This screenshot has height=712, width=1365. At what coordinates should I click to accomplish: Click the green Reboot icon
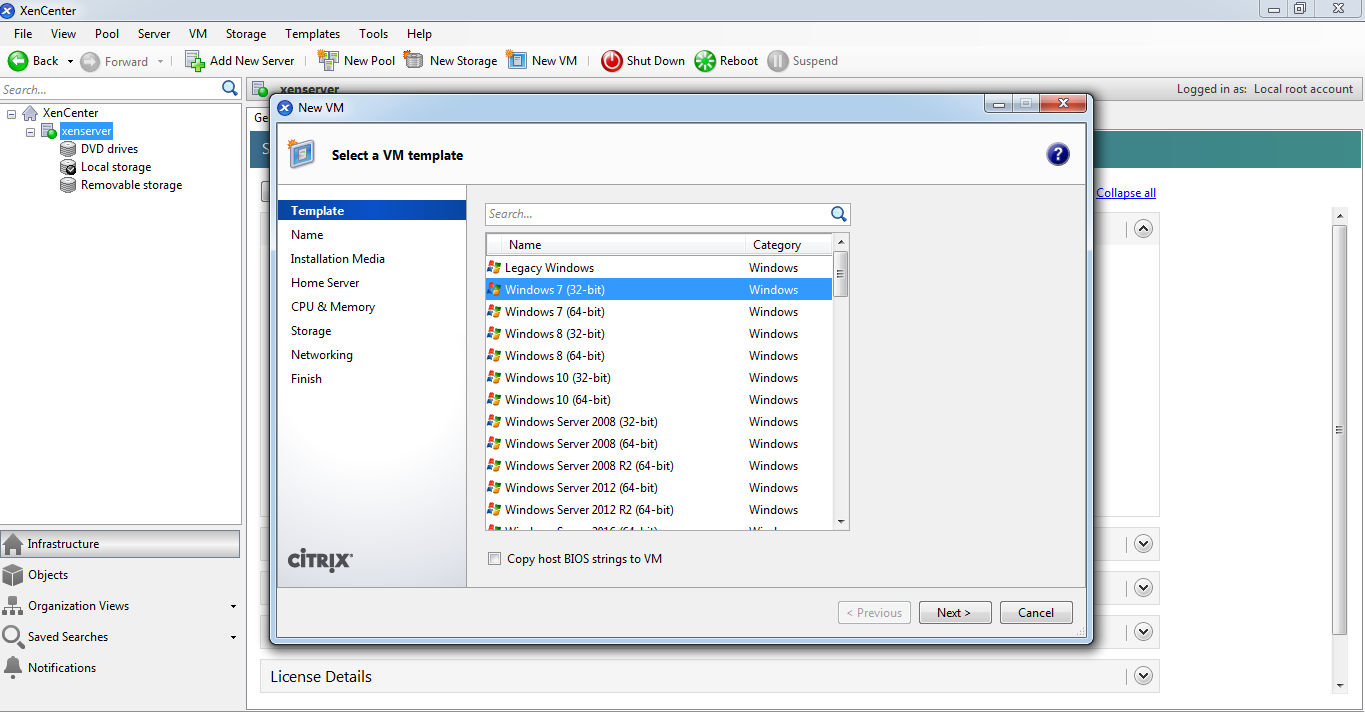[705, 61]
